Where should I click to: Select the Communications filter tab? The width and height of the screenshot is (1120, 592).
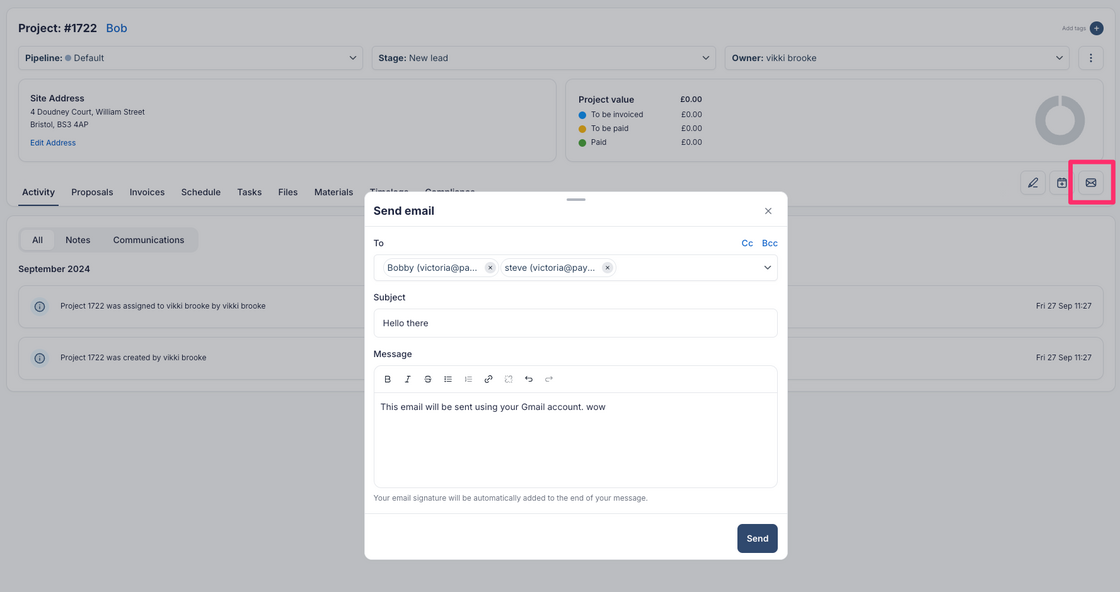(148, 240)
